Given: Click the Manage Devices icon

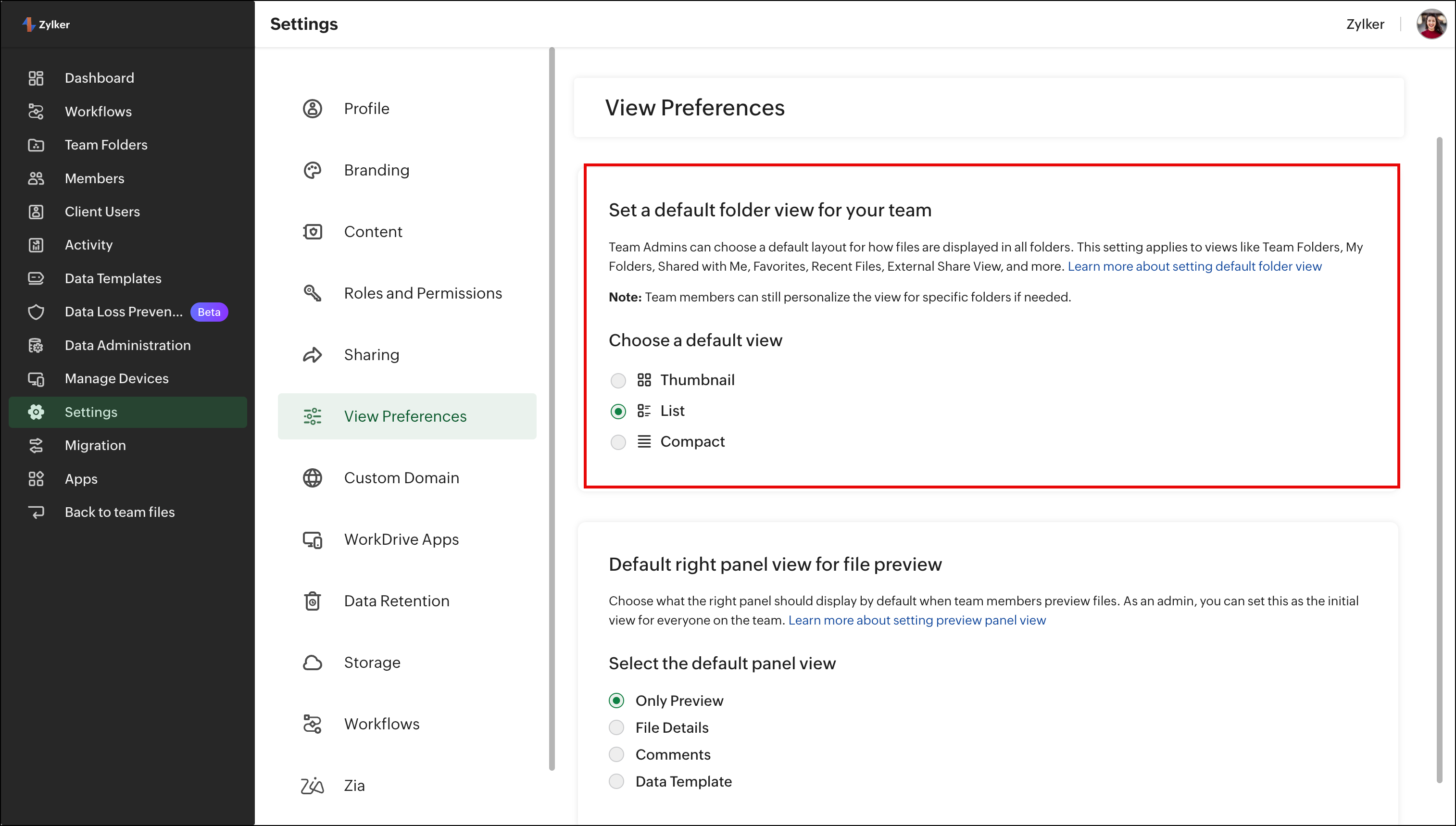Looking at the screenshot, I should coord(36,378).
